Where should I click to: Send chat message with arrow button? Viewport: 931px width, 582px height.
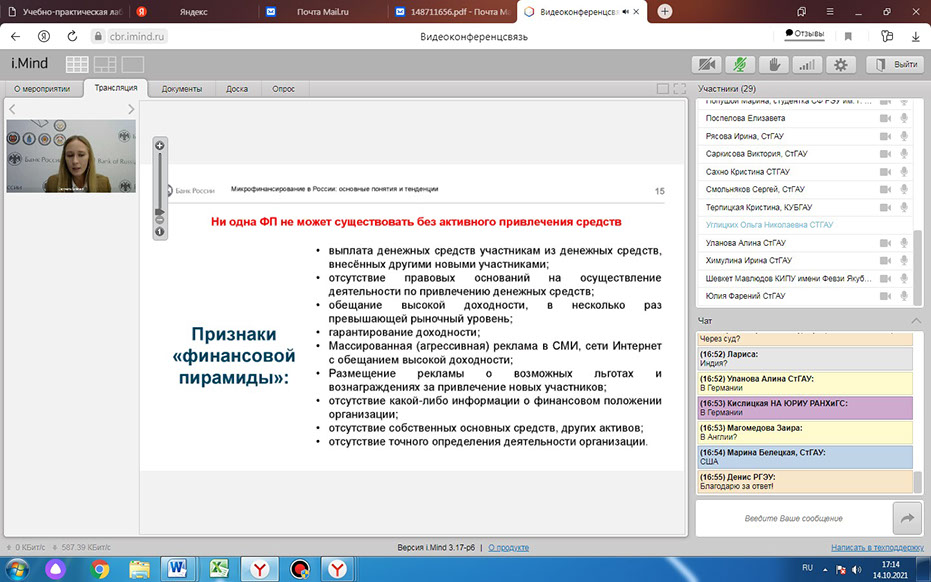pos(908,518)
